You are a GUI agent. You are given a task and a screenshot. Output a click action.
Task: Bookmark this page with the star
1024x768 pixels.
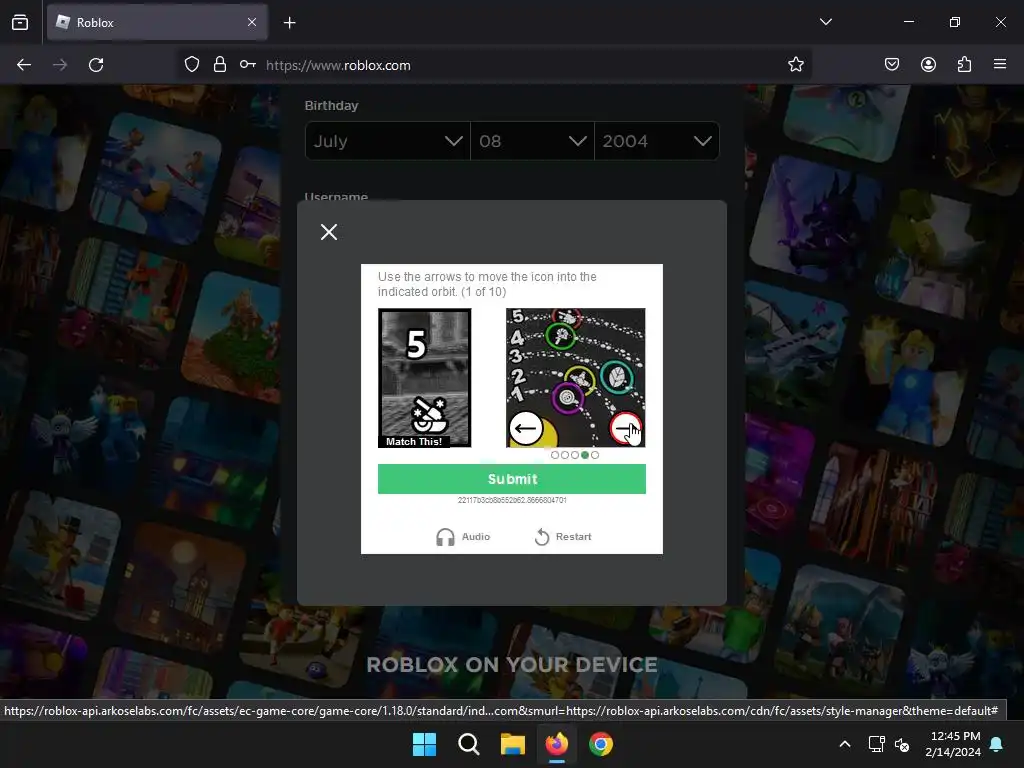point(795,65)
